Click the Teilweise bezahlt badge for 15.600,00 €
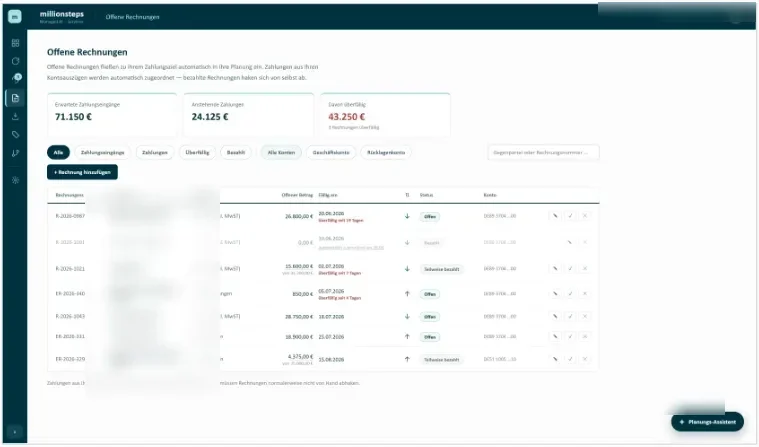Viewport: 759px width, 447px height. (x=441, y=269)
